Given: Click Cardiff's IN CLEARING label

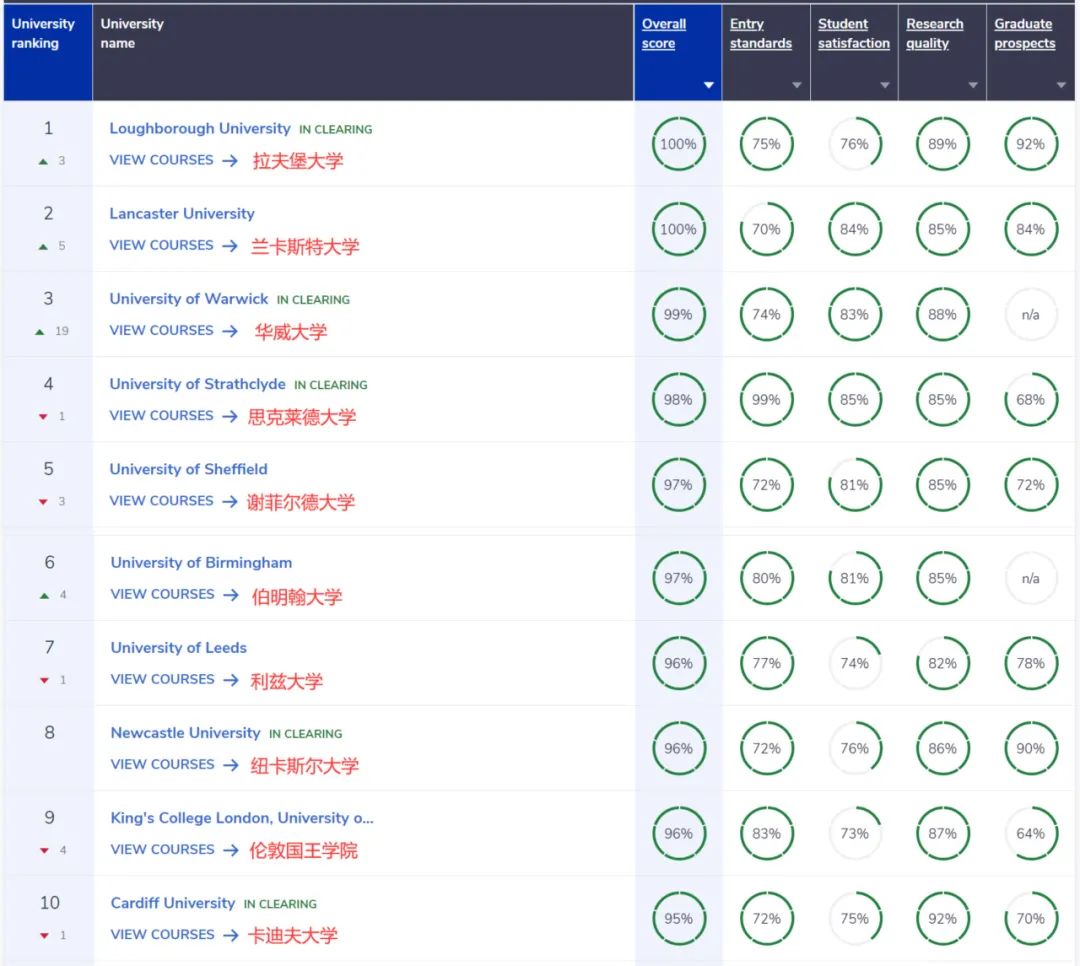Looking at the screenshot, I should [280, 904].
